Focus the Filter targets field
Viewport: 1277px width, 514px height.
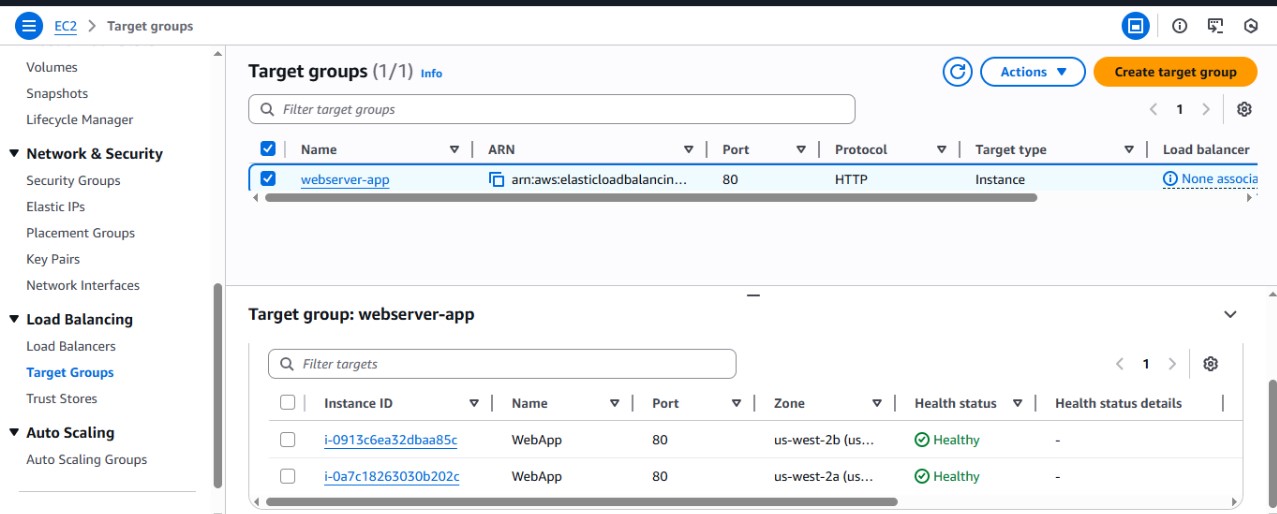tap(502, 364)
